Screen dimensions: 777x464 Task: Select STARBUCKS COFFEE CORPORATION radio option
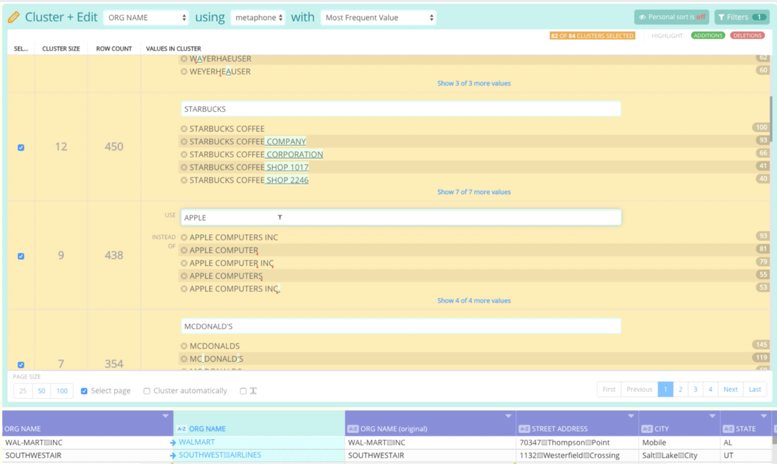184,154
